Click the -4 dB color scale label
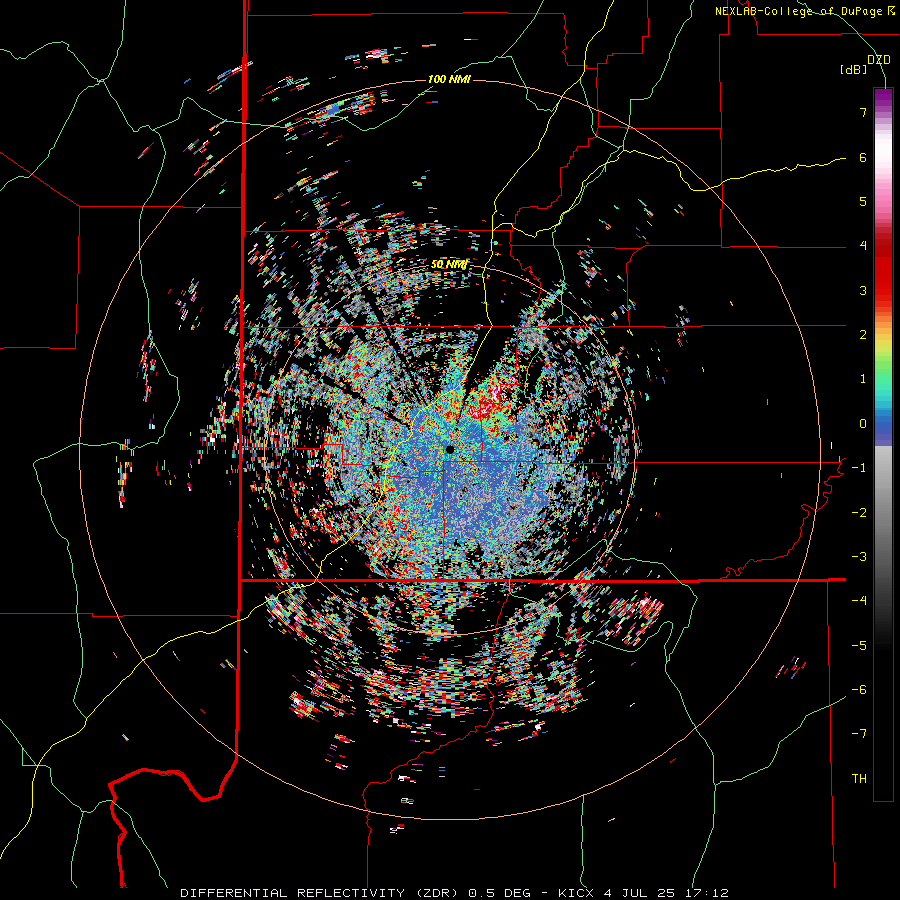 pos(859,601)
